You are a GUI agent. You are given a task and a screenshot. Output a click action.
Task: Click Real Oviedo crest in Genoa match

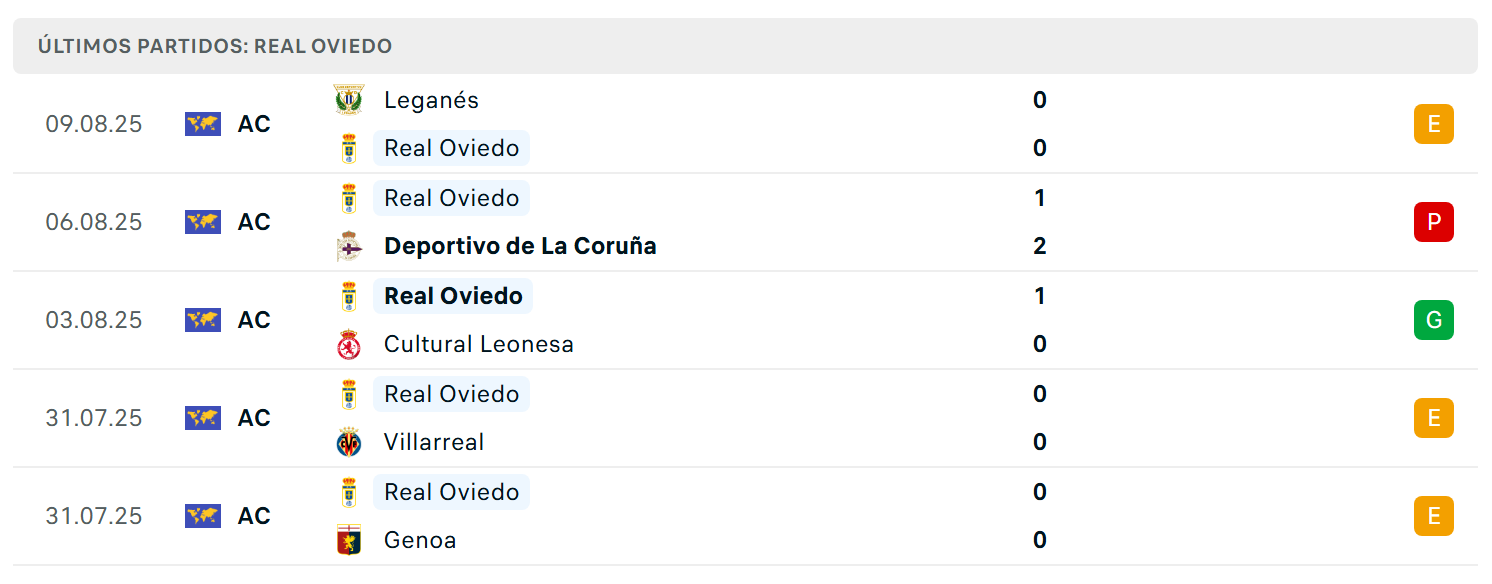pyautogui.click(x=349, y=492)
